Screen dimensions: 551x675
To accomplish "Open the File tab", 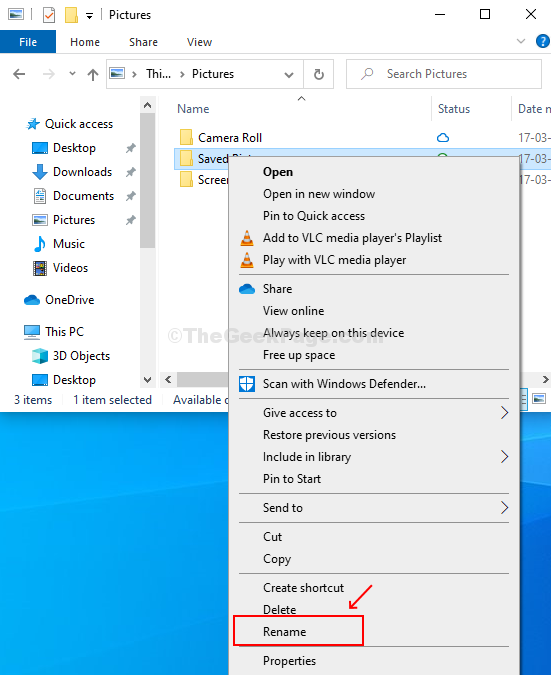I will (28, 42).
